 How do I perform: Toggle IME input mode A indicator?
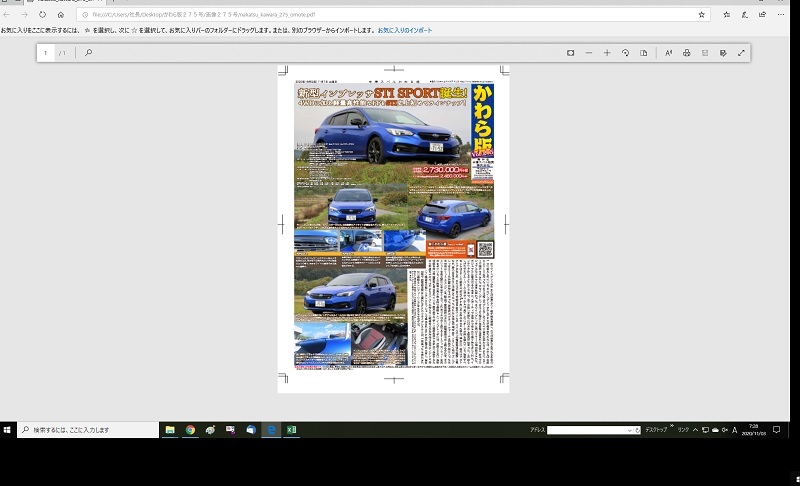pyautogui.click(x=735, y=430)
